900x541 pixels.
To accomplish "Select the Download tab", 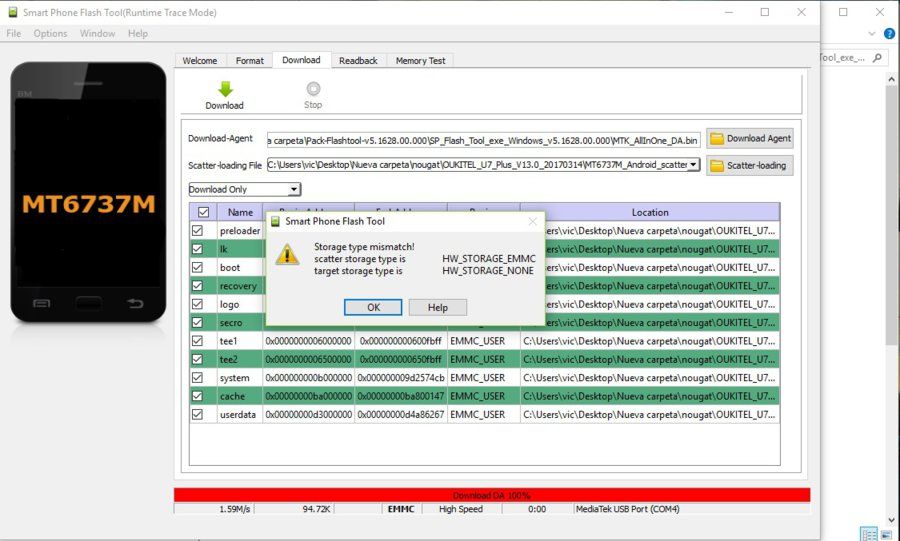I will pyautogui.click(x=301, y=60).
